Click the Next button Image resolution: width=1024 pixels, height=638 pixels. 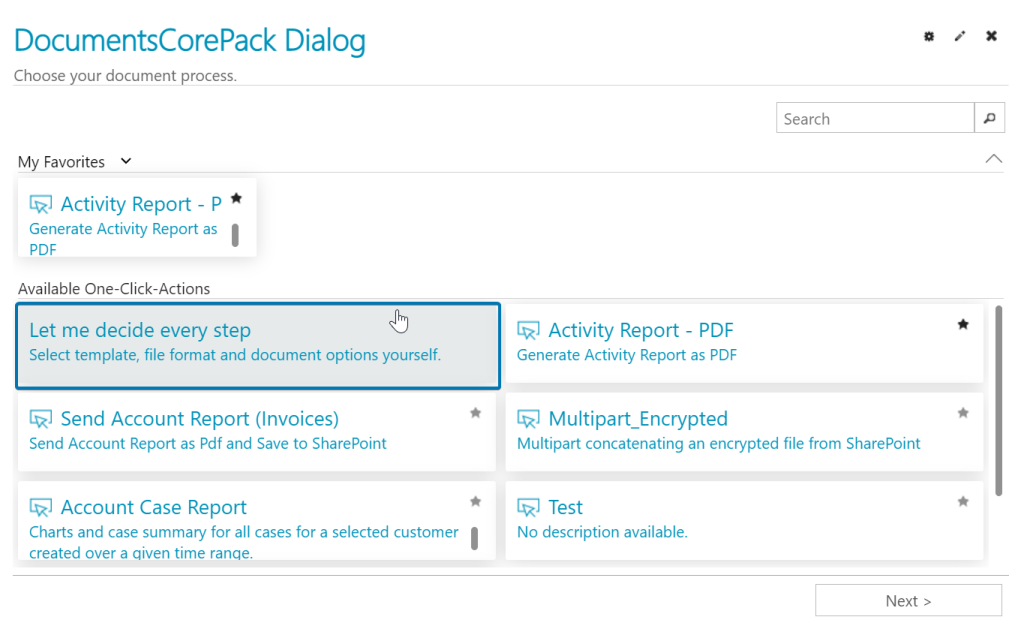pos(908,600)
